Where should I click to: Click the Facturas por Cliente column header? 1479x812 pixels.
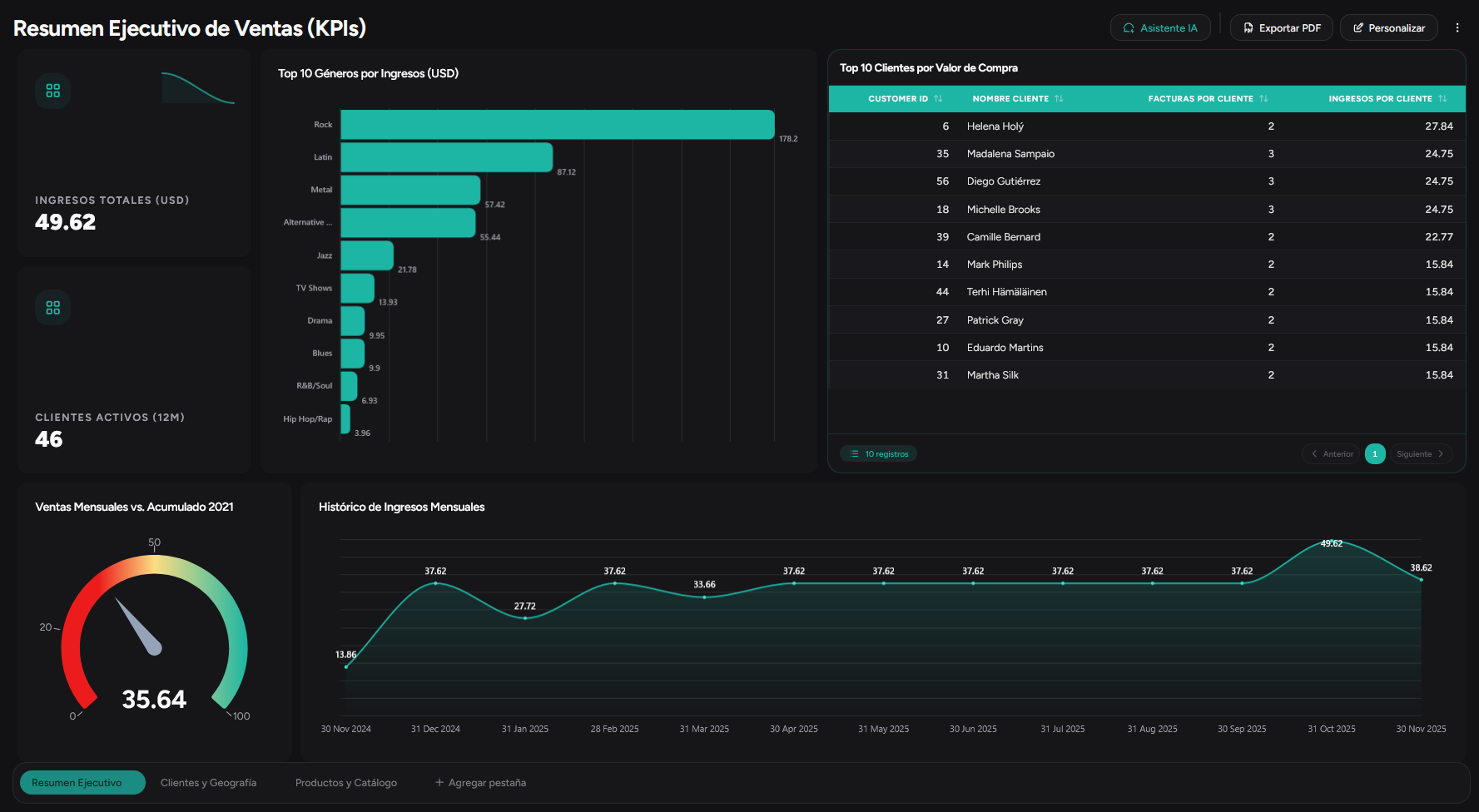click(1200, 98)
